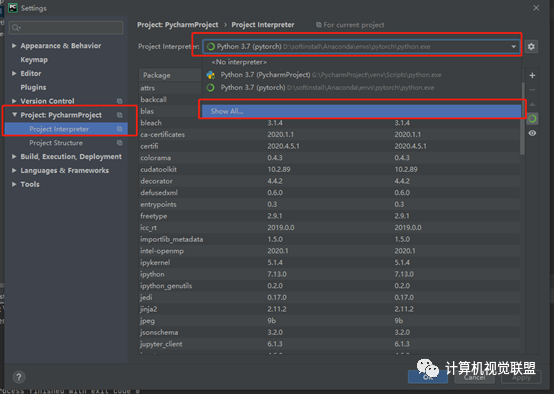
Task: Expand the Version Control section
Action: (14, 101)
